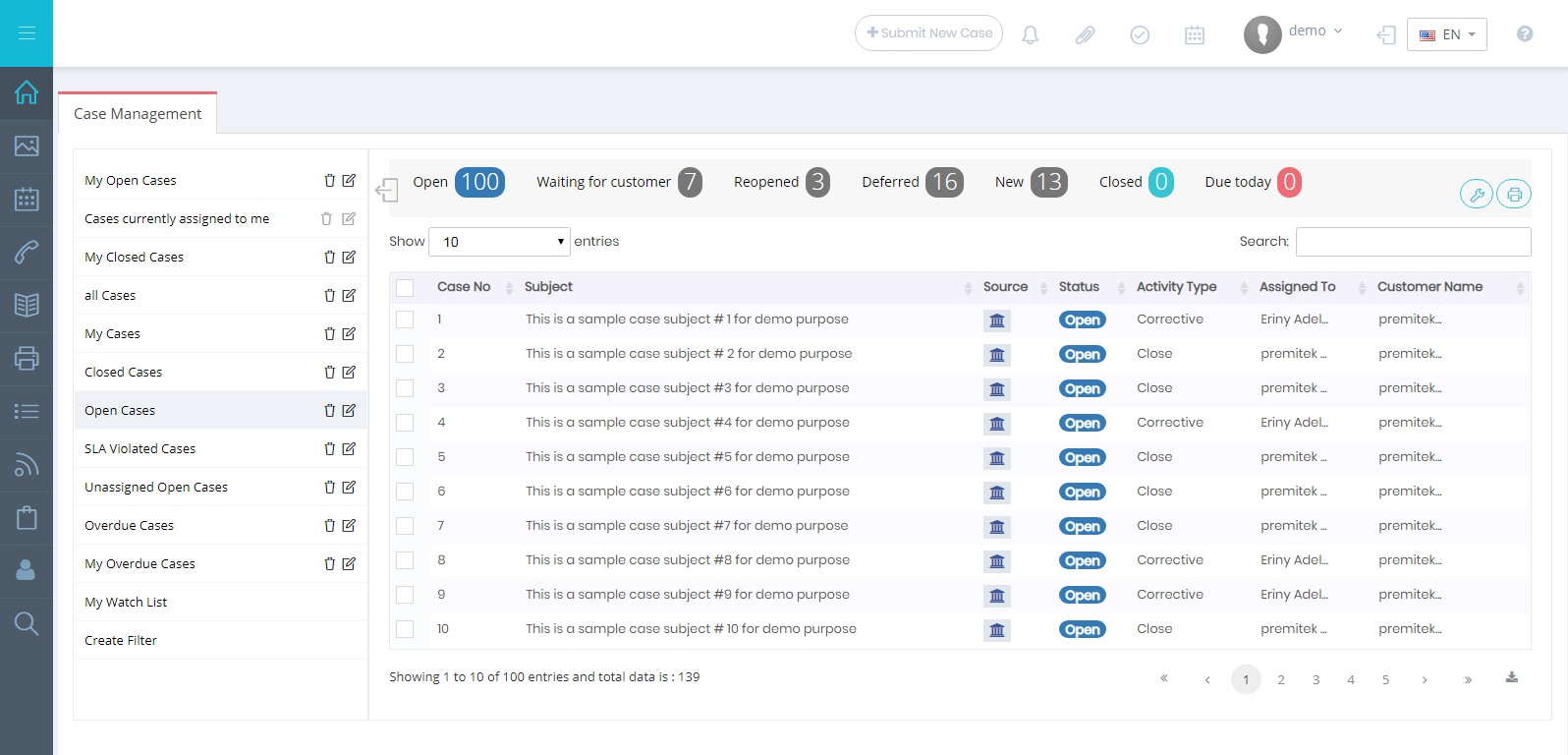Open the EN language dropdown
1568x755 pixels.
(x=1447, y=34)
